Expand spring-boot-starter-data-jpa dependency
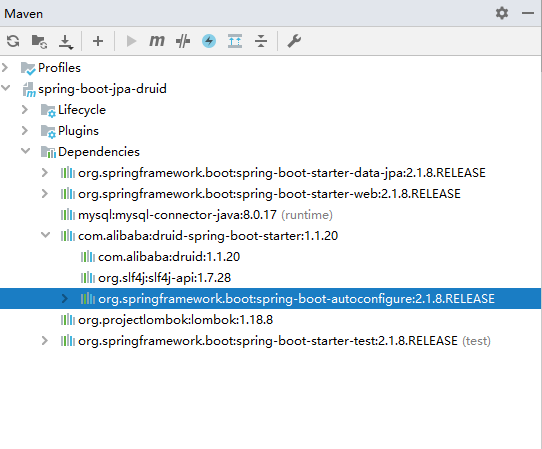Screen dimensions: 542x449 click(x=45, y=172)
